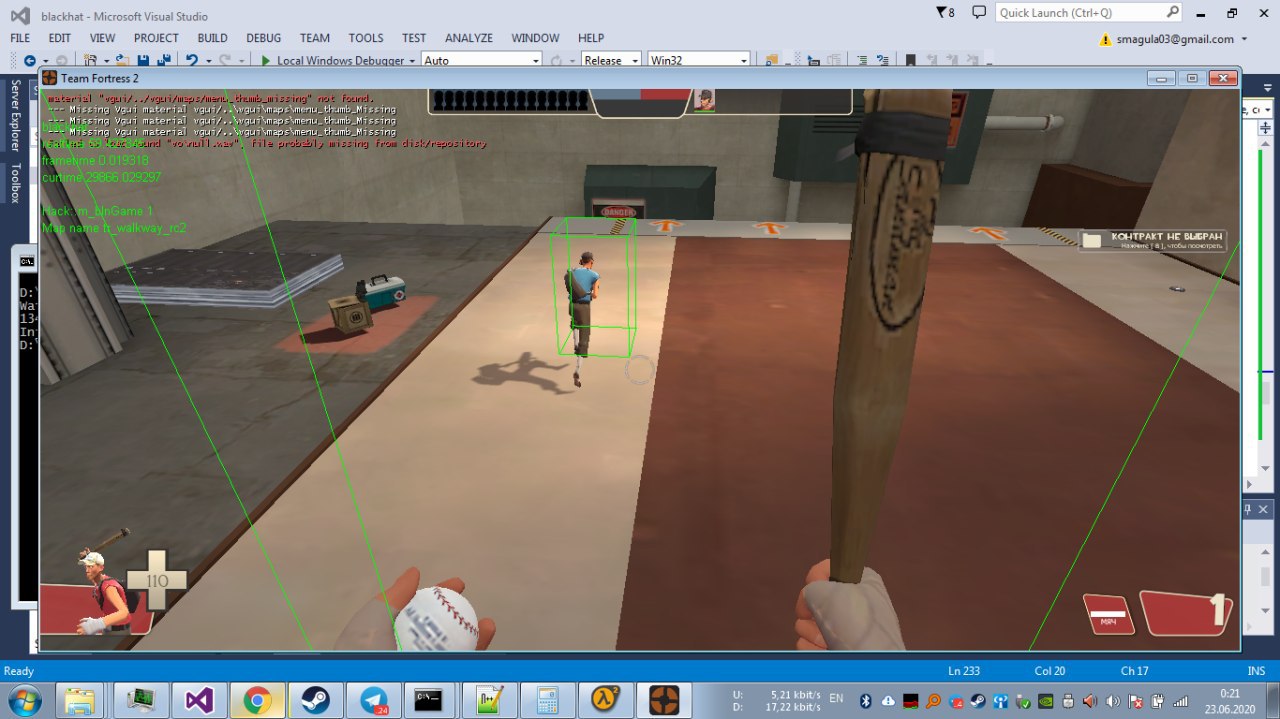1280x719 pixels.
Task: Click the Save icon in Visual Studio toolbar
Action: 143,61
